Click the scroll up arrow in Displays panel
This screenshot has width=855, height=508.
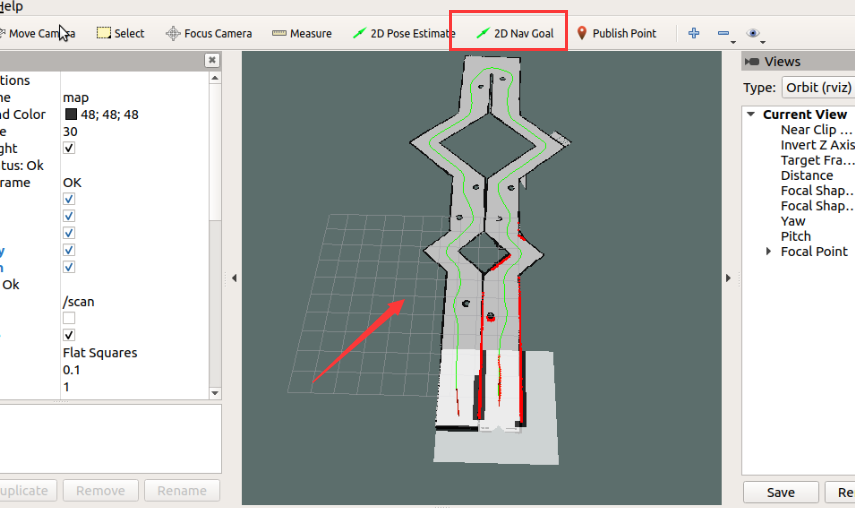coord(215,78)
